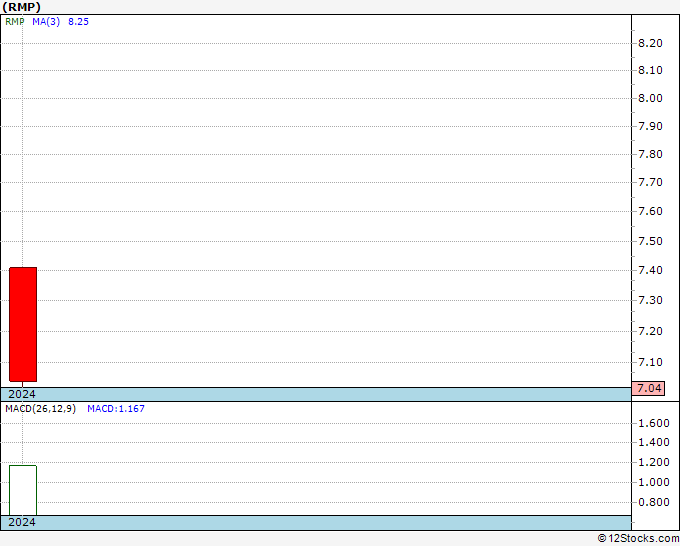The height and width of the screenshot is (546, 680).
Task: Click the 2024 label on price chart axis
Action: tap(22, 394)
